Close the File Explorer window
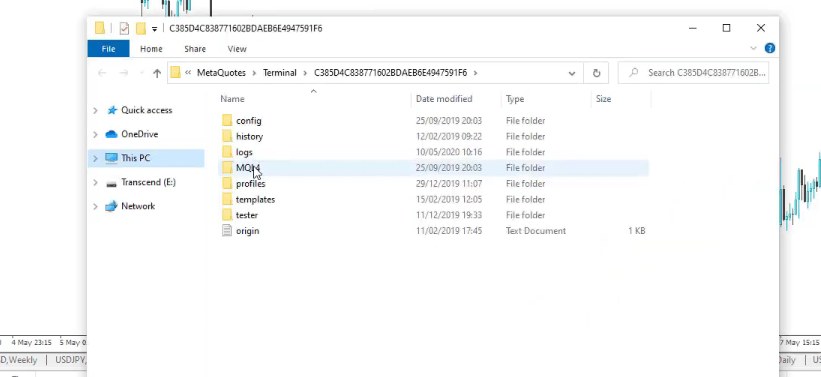This screenshot has width=821, height=377. 761,28
